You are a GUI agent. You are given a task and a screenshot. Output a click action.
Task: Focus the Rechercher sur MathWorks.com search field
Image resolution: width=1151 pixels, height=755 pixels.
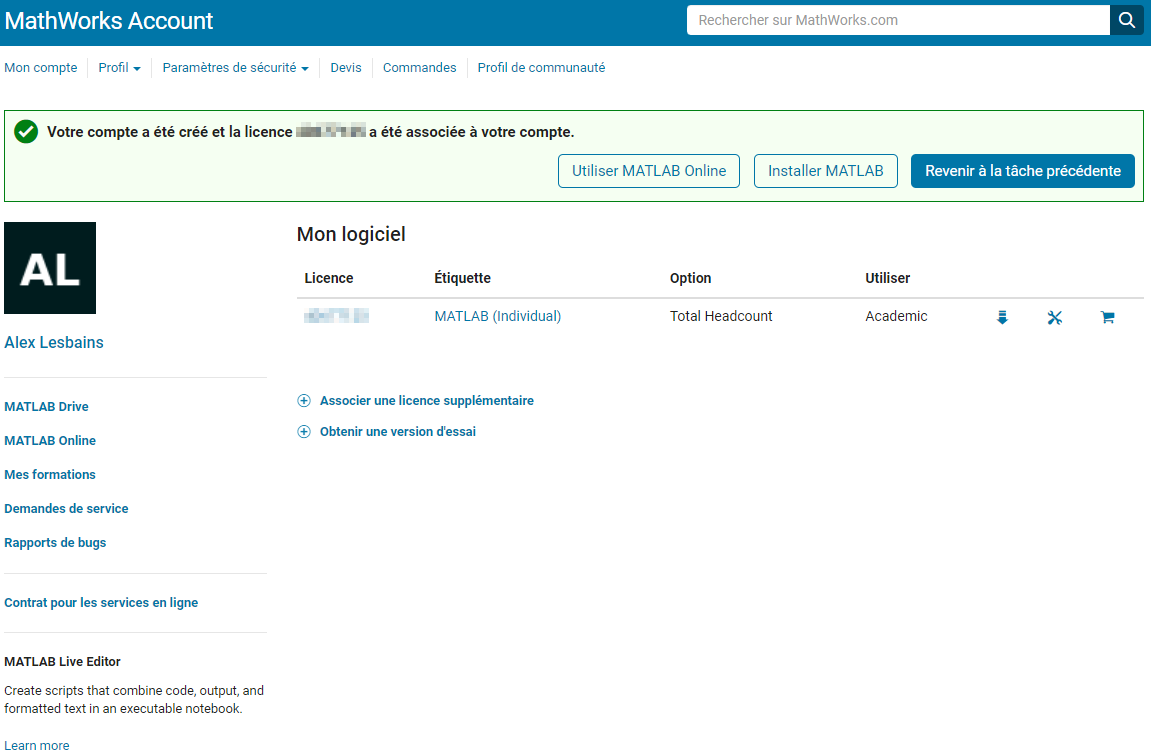click(x=898, y=21)
